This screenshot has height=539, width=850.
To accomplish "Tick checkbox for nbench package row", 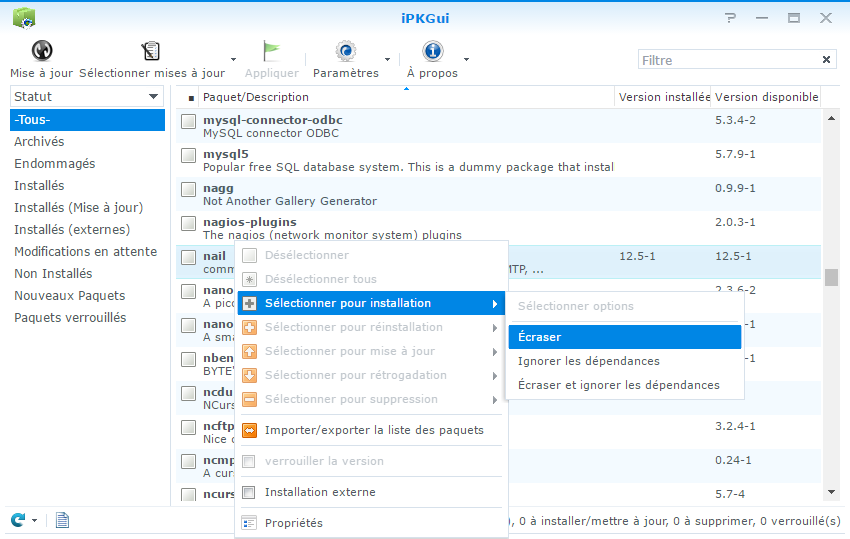I will 189,360.
